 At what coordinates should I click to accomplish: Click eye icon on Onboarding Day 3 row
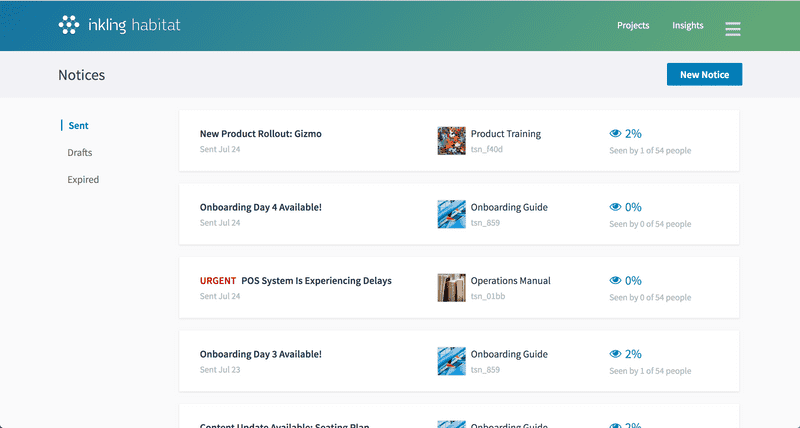615,354
